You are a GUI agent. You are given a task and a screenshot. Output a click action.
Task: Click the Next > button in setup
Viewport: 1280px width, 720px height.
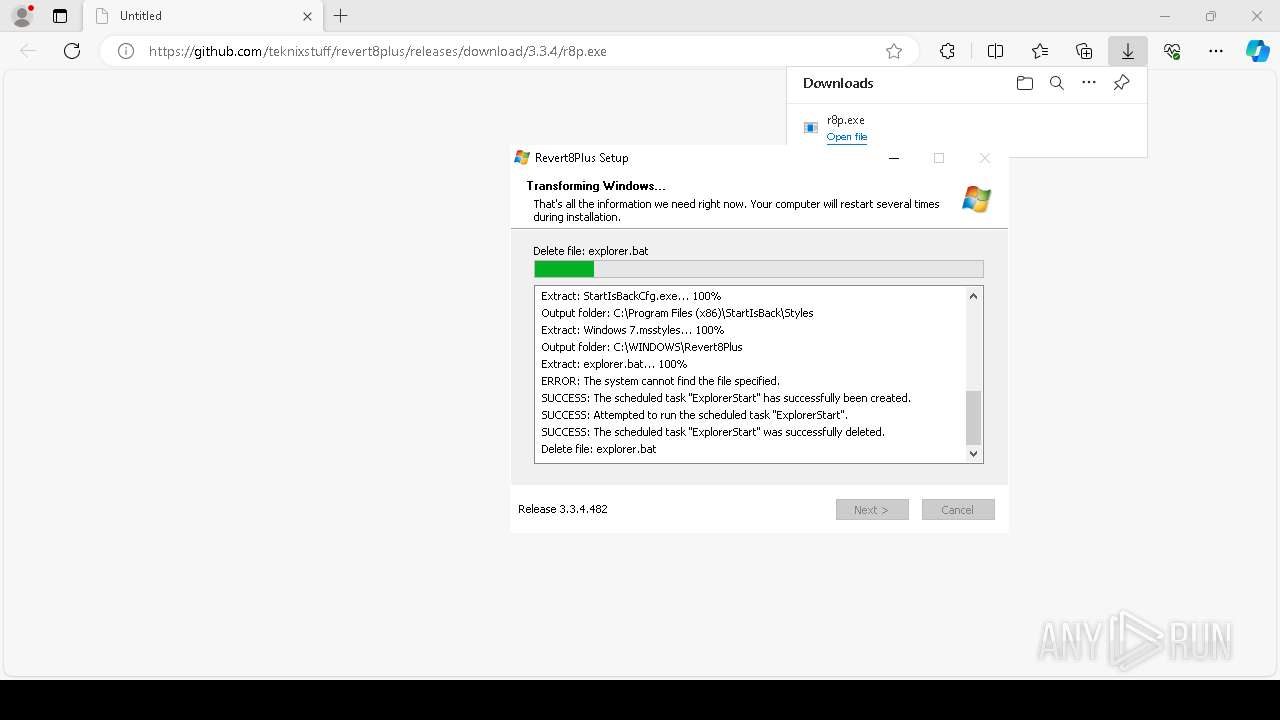[872, 510]
